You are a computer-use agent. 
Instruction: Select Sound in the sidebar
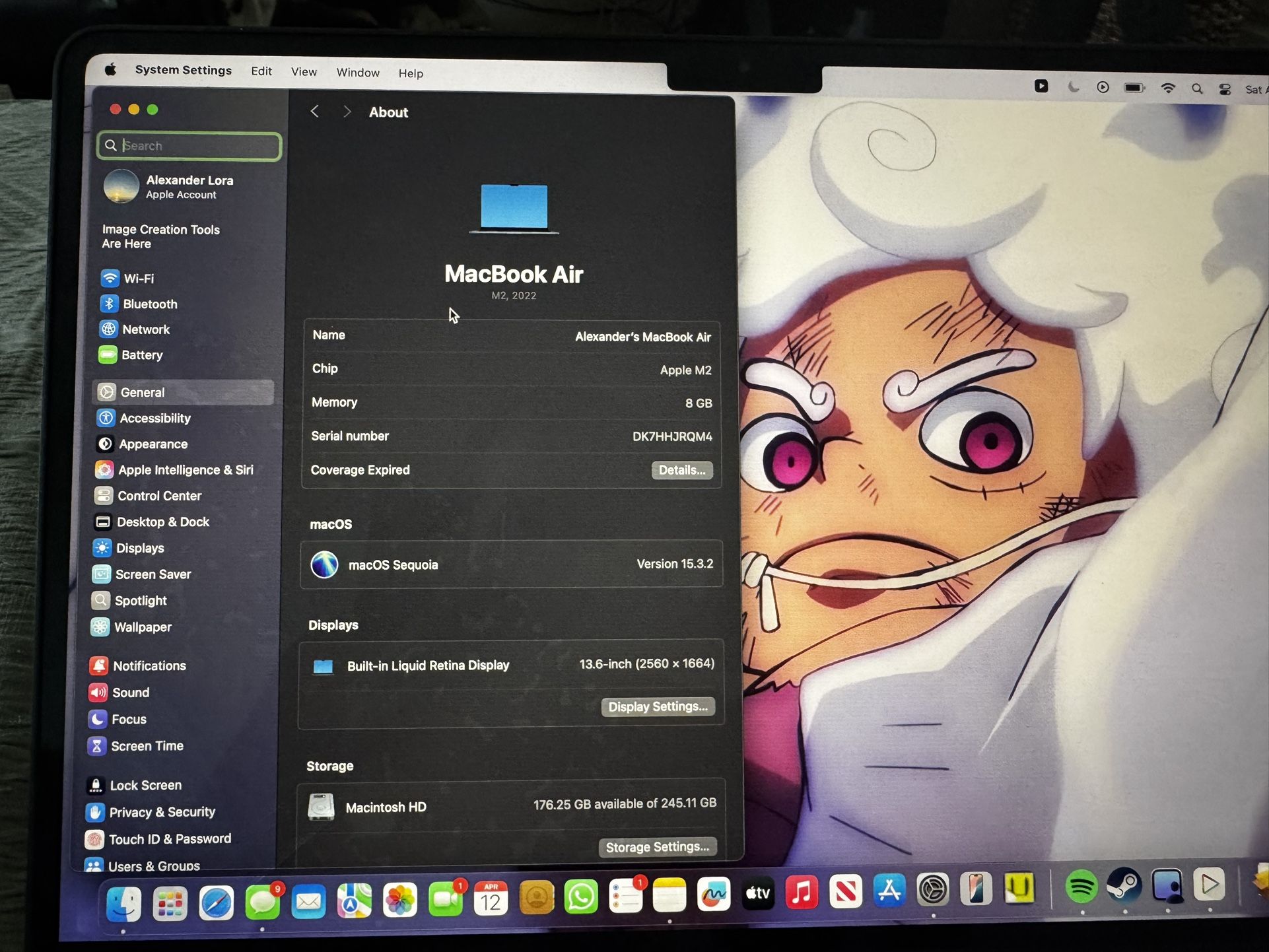pyautogui.click(x=119, y=693)
